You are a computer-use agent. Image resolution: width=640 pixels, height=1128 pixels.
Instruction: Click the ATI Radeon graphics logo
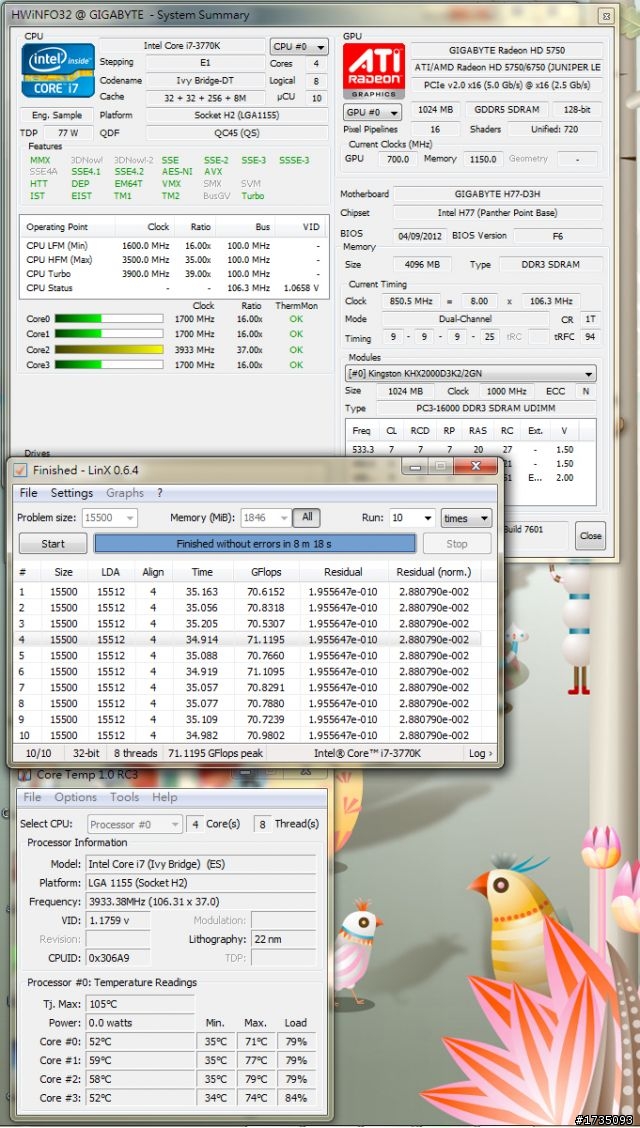pos(374,70)
